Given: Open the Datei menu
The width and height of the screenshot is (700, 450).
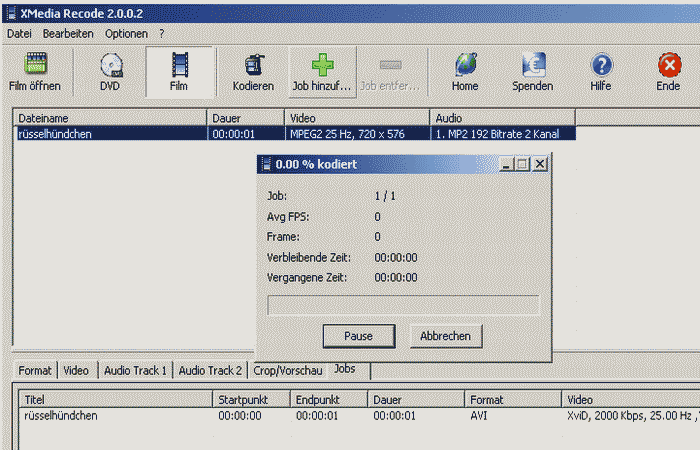Looking at the screenshot, I should point(19,33).
